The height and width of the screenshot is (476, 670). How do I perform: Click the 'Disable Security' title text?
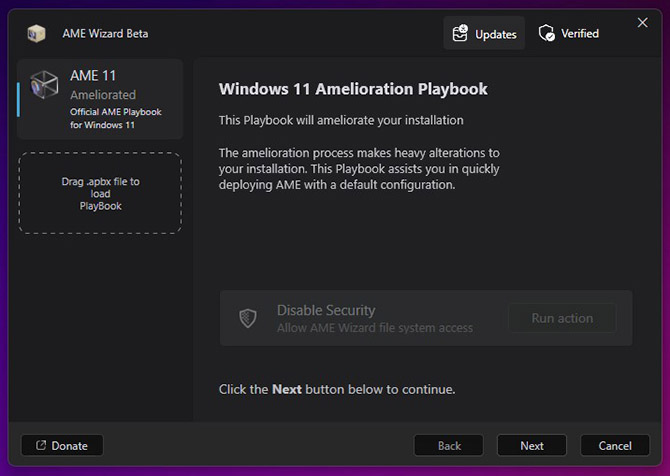click(x=326, y=310)
